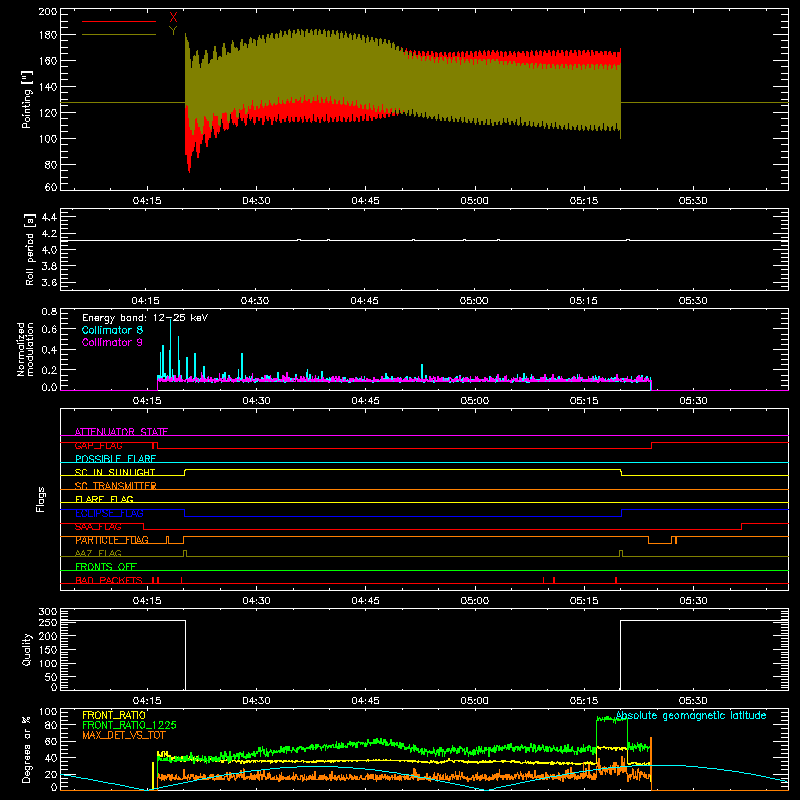This screenshot has height=800, width=800.
Task: Click the MAX_DET_VS_TOT legend entry
Action: pyautogui.click(x=124, y=735)
